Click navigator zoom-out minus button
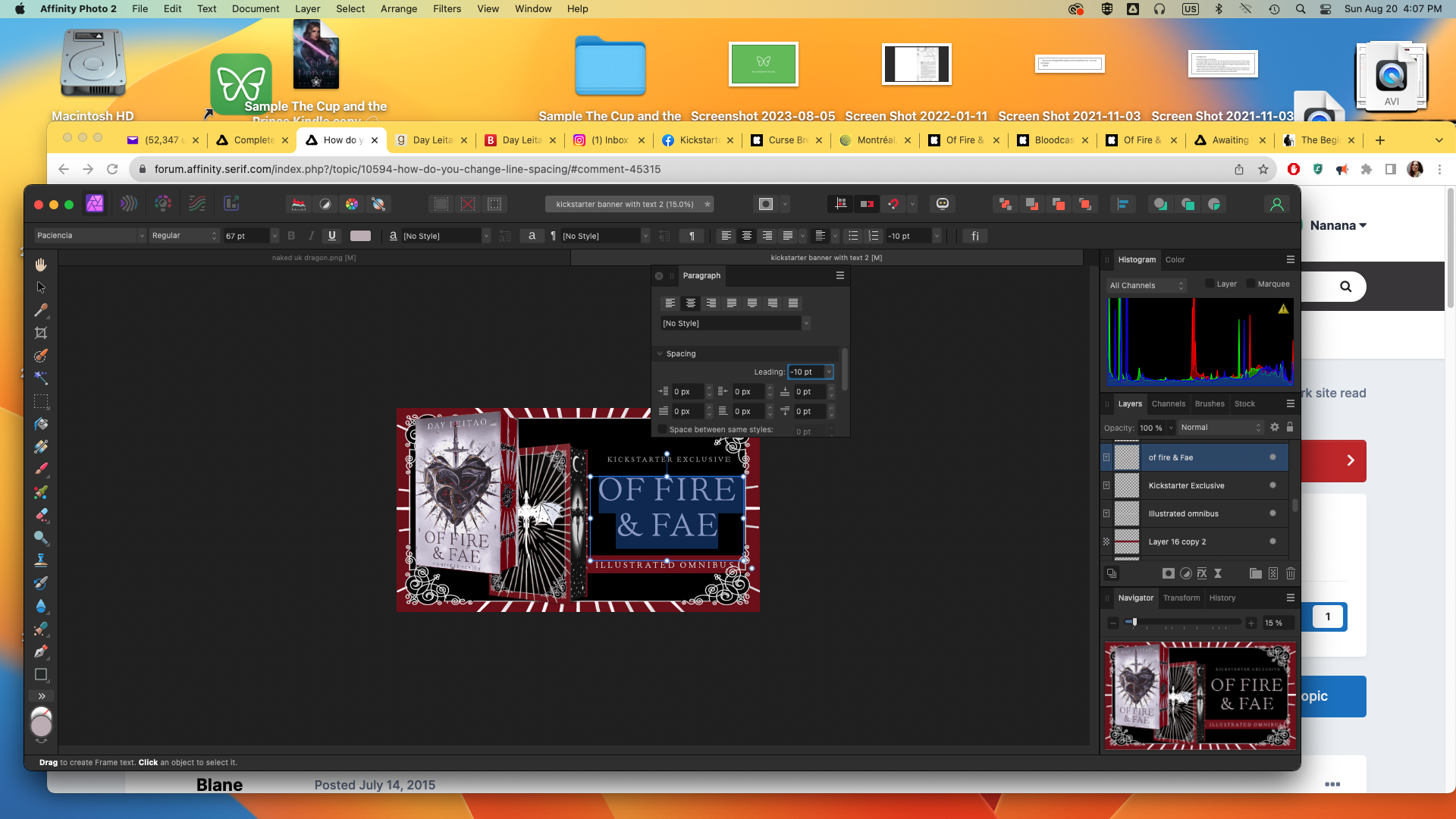 [1113, 623]
